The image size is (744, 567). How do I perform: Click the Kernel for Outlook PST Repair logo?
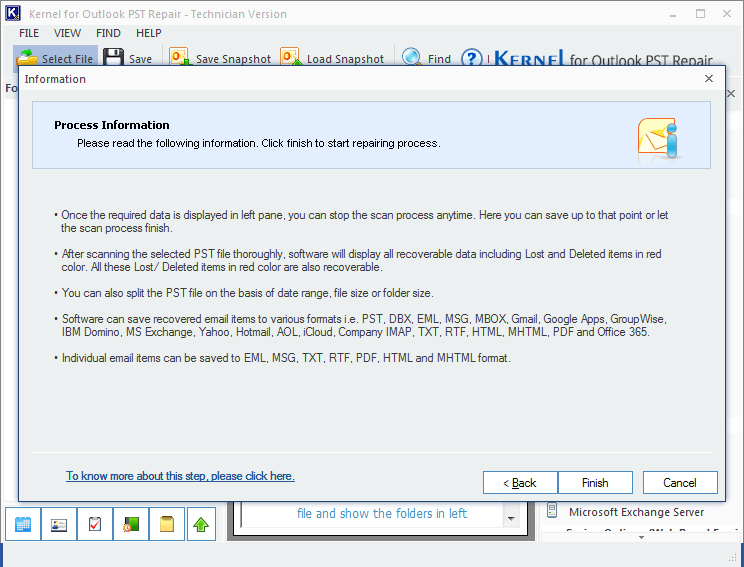click(603, 57)
